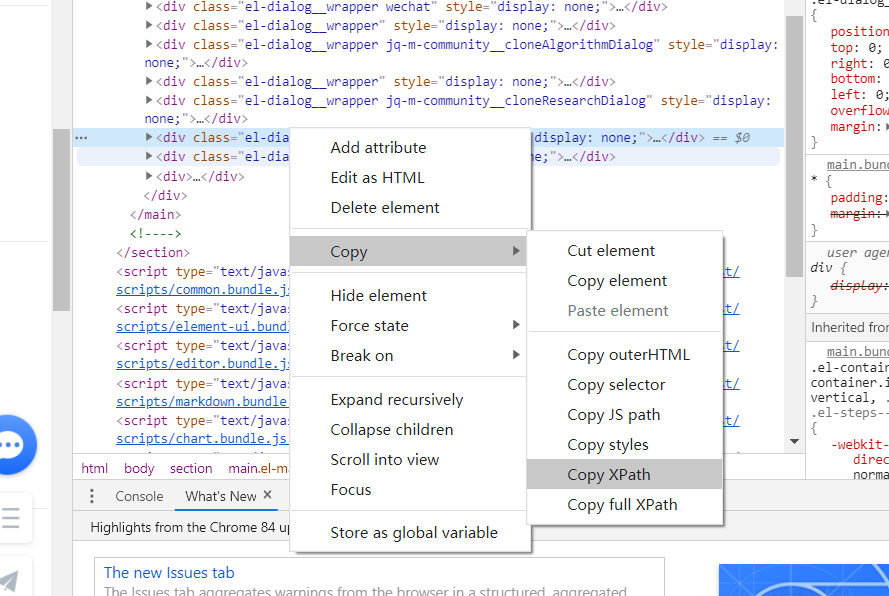Click the main.el-m breadcrumb
Screen dimensions: 889x596
click(259, 468)
